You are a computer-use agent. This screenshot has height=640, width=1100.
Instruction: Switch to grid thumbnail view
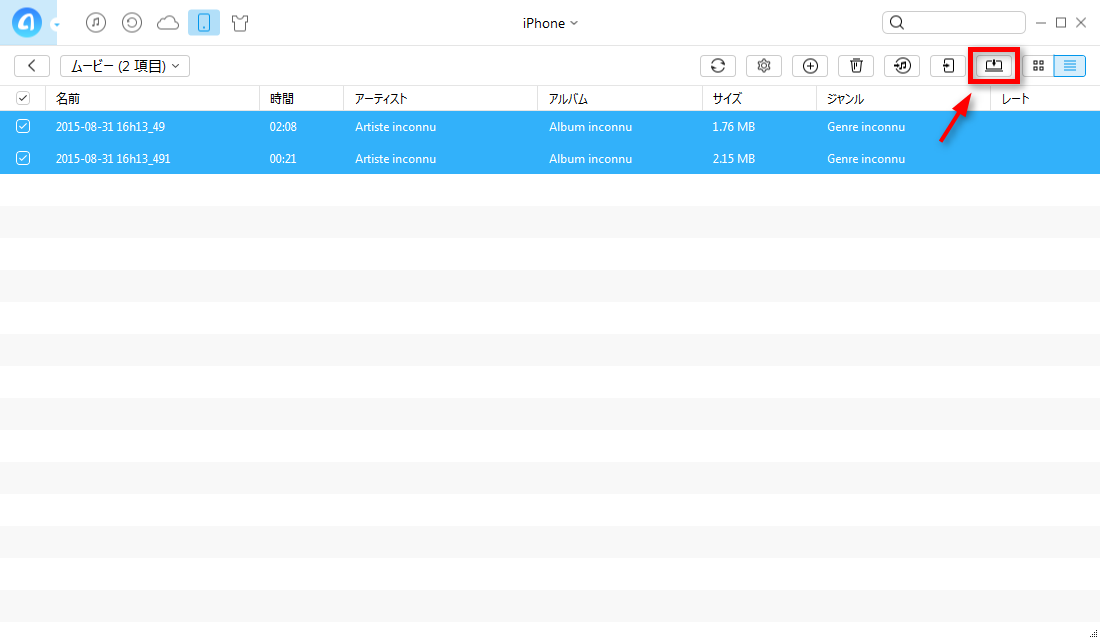point(1038,66)
